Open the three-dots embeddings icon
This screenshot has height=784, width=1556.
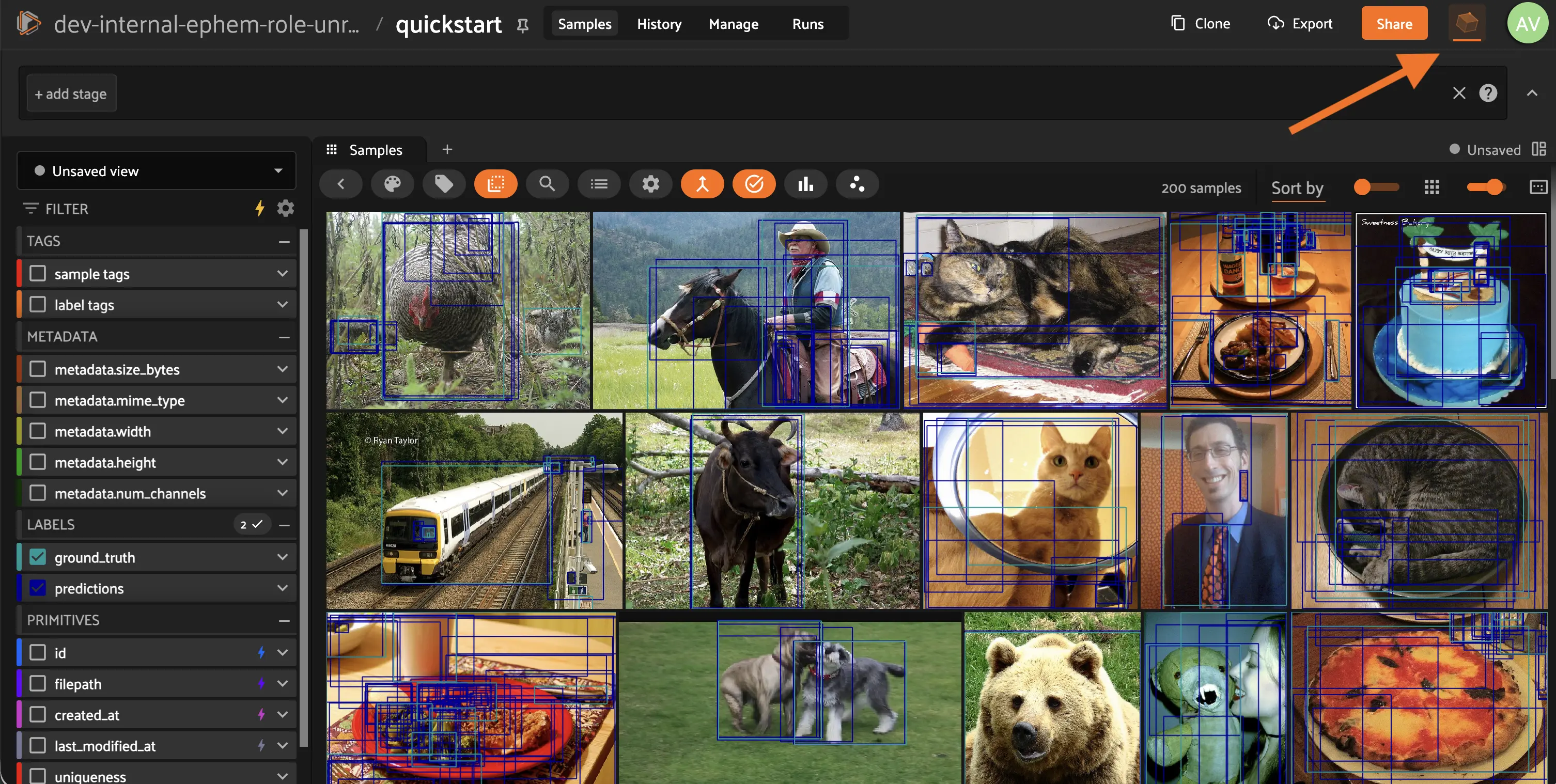tap(857, 184)
